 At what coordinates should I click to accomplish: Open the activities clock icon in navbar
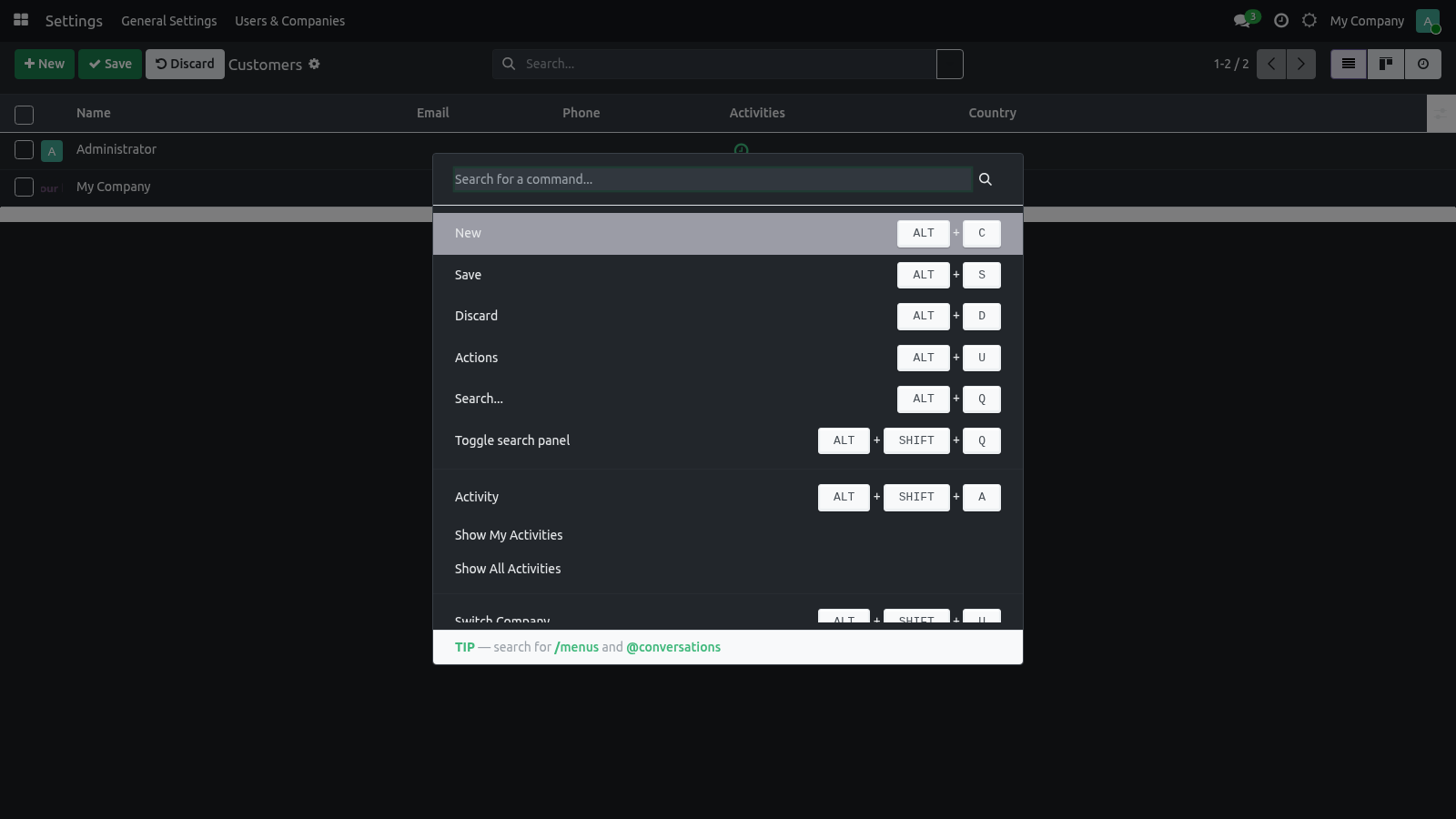click(x=1281, y=20)
